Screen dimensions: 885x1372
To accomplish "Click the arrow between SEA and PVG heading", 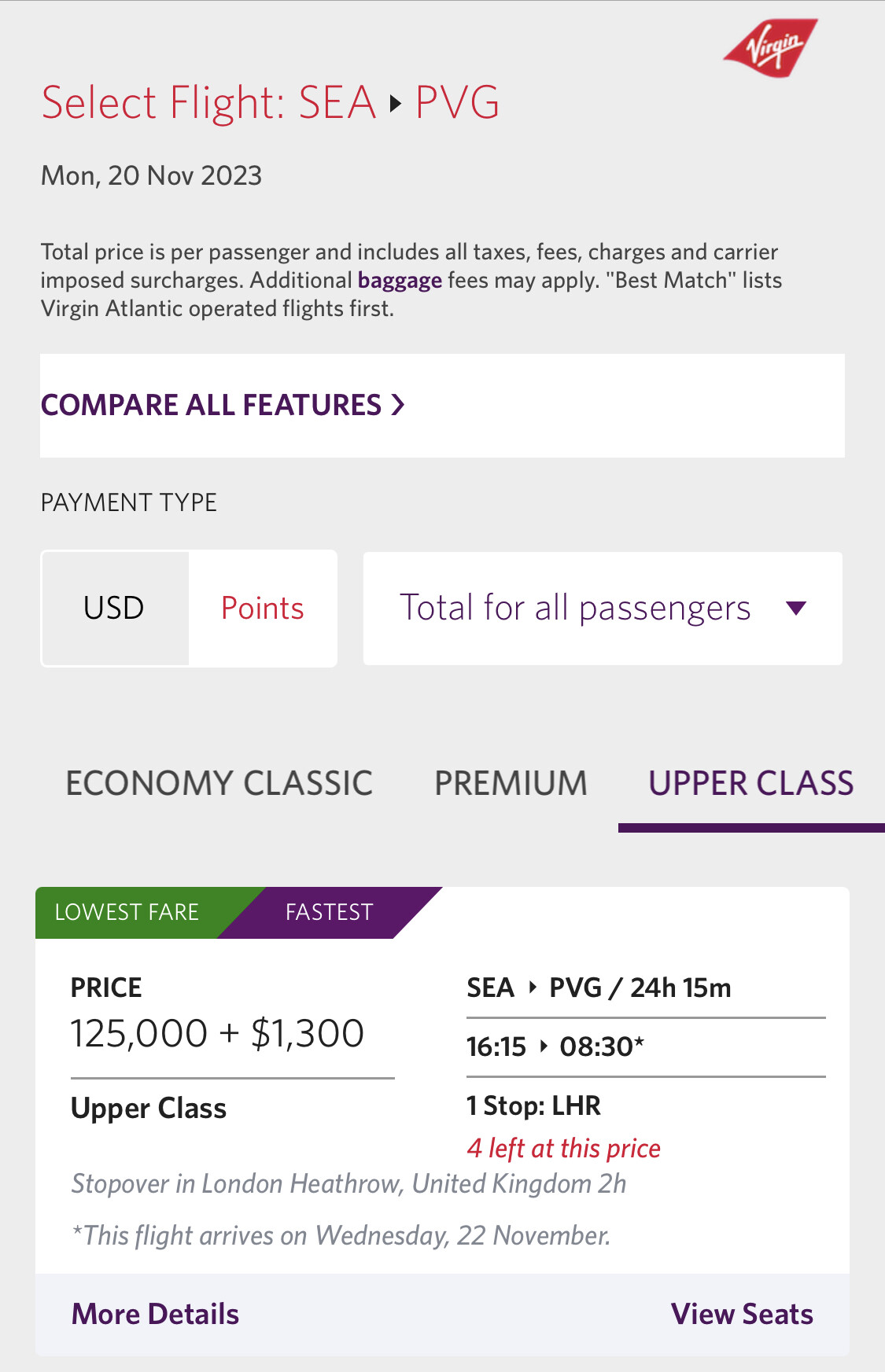I will (396, 103).
